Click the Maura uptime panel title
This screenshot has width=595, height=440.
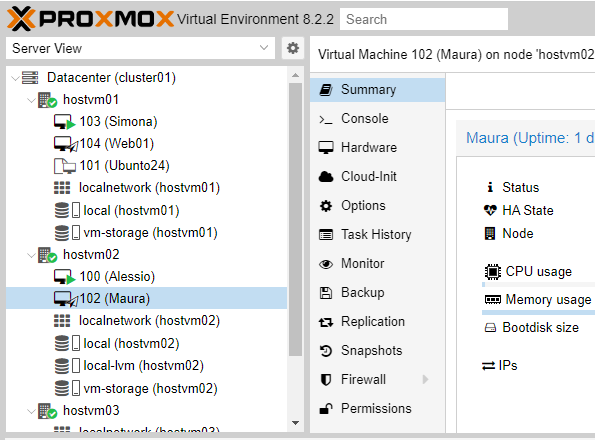click(530, 138)
